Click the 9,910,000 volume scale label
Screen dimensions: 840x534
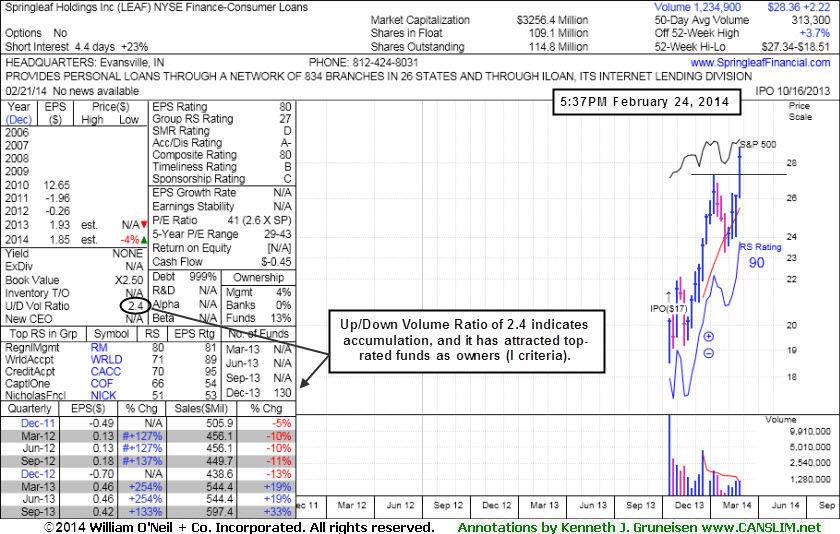(x=809, y=432)
